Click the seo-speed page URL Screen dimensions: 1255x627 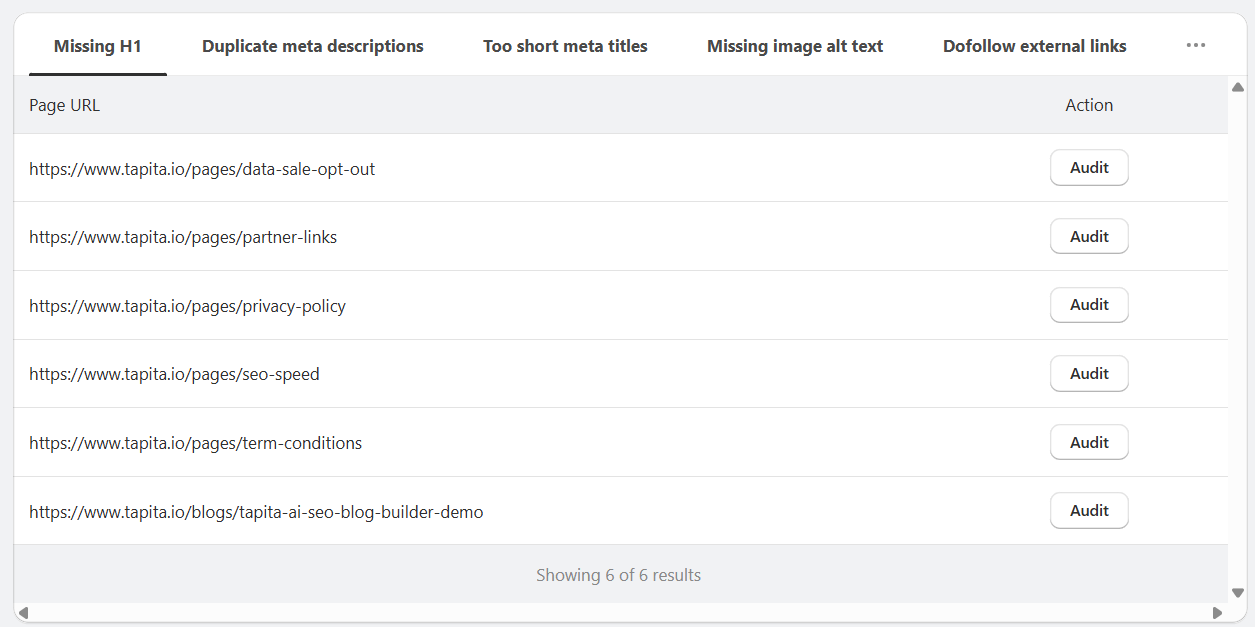pyautogui.click(x=174, y=373)
